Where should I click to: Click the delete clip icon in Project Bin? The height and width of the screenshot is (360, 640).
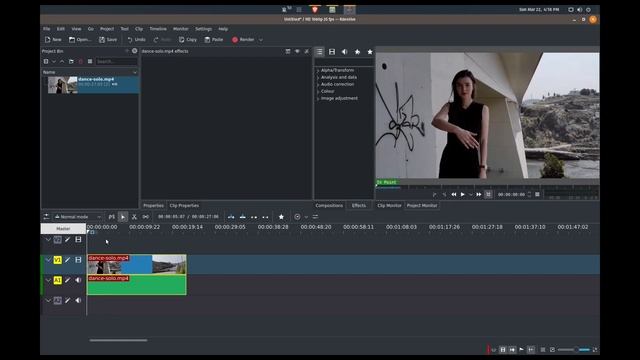80,62
